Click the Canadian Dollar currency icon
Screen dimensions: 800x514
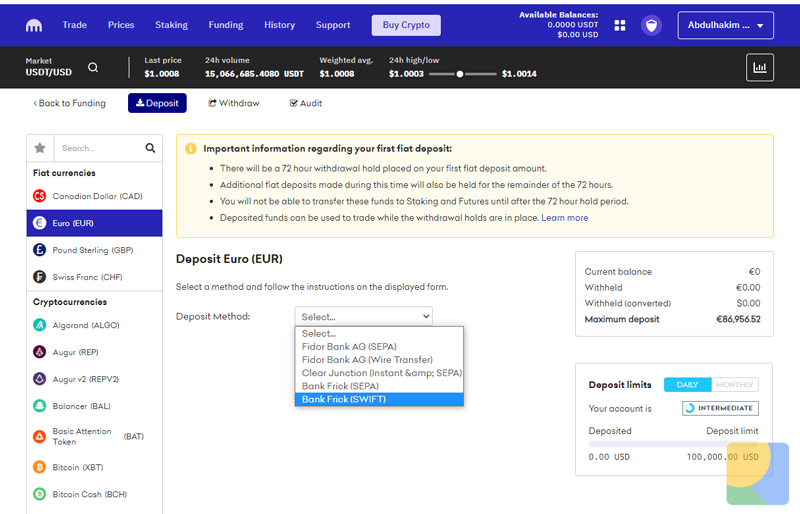[40, 196]
